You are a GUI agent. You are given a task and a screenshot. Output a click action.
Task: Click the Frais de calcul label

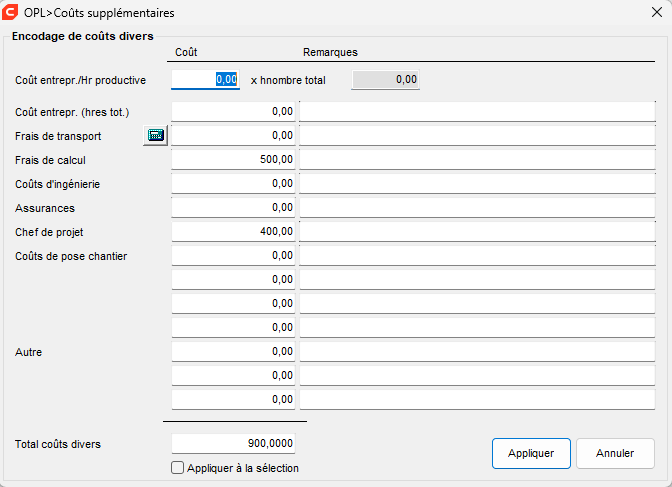pos(50,160)
